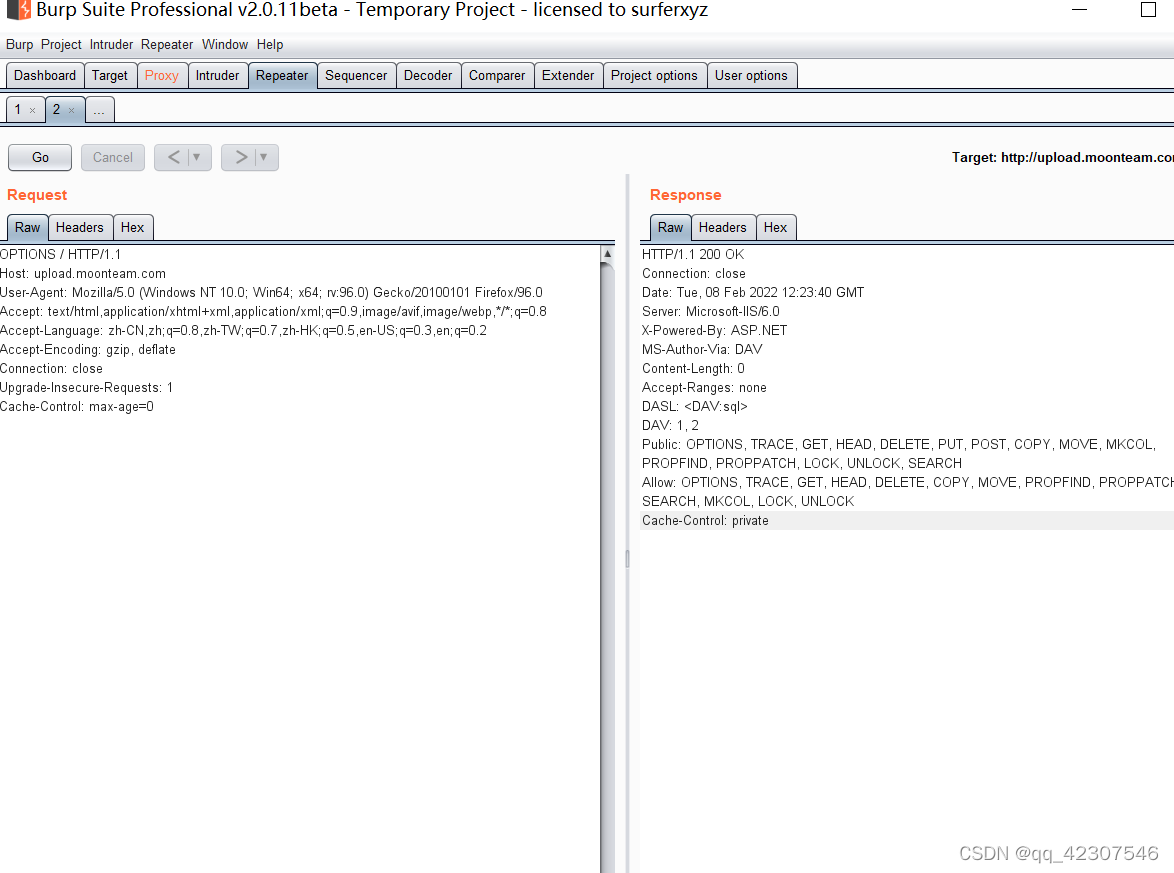This screenshot has height=873, width=1174.
Task: Click the 'MS-Author-Via: DAV' line
Action: [702, 350]
